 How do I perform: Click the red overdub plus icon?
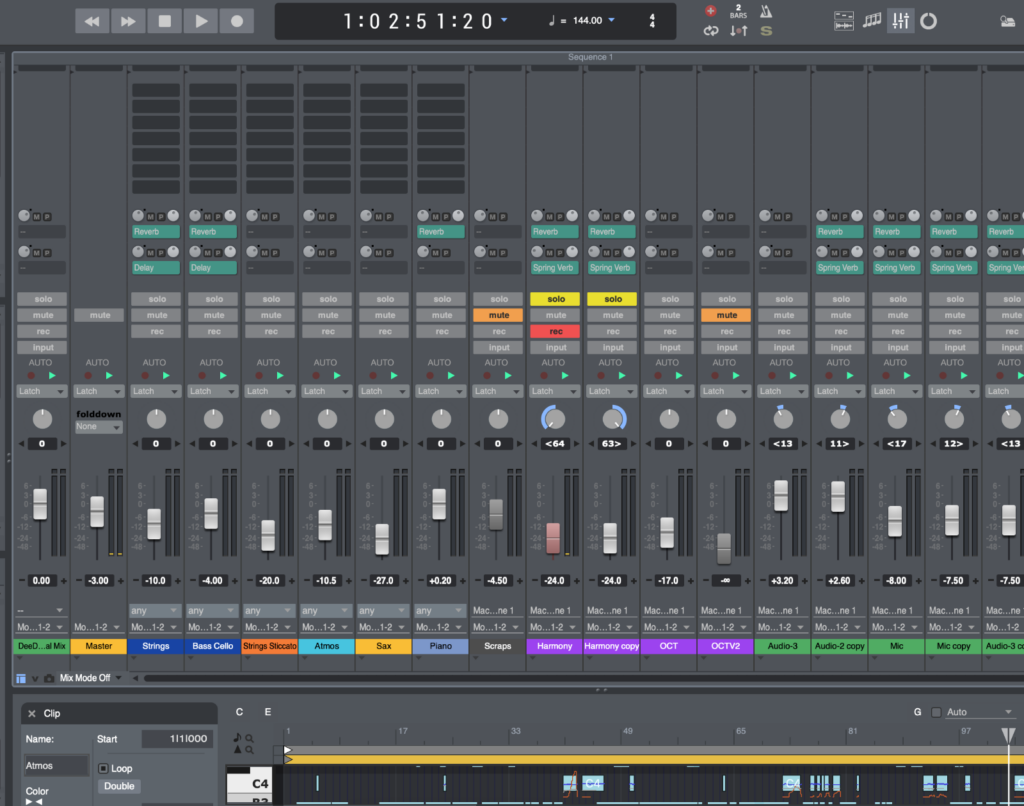coord(711,10)
